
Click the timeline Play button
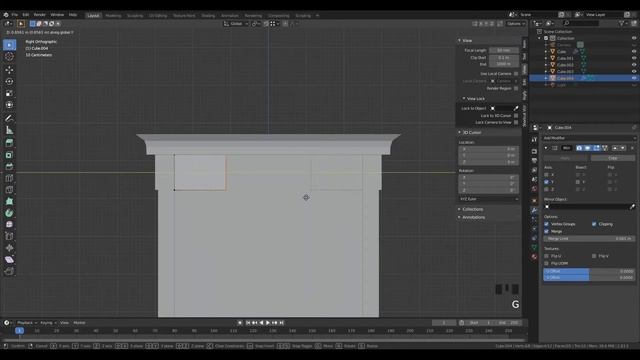[x=268, y=323]
